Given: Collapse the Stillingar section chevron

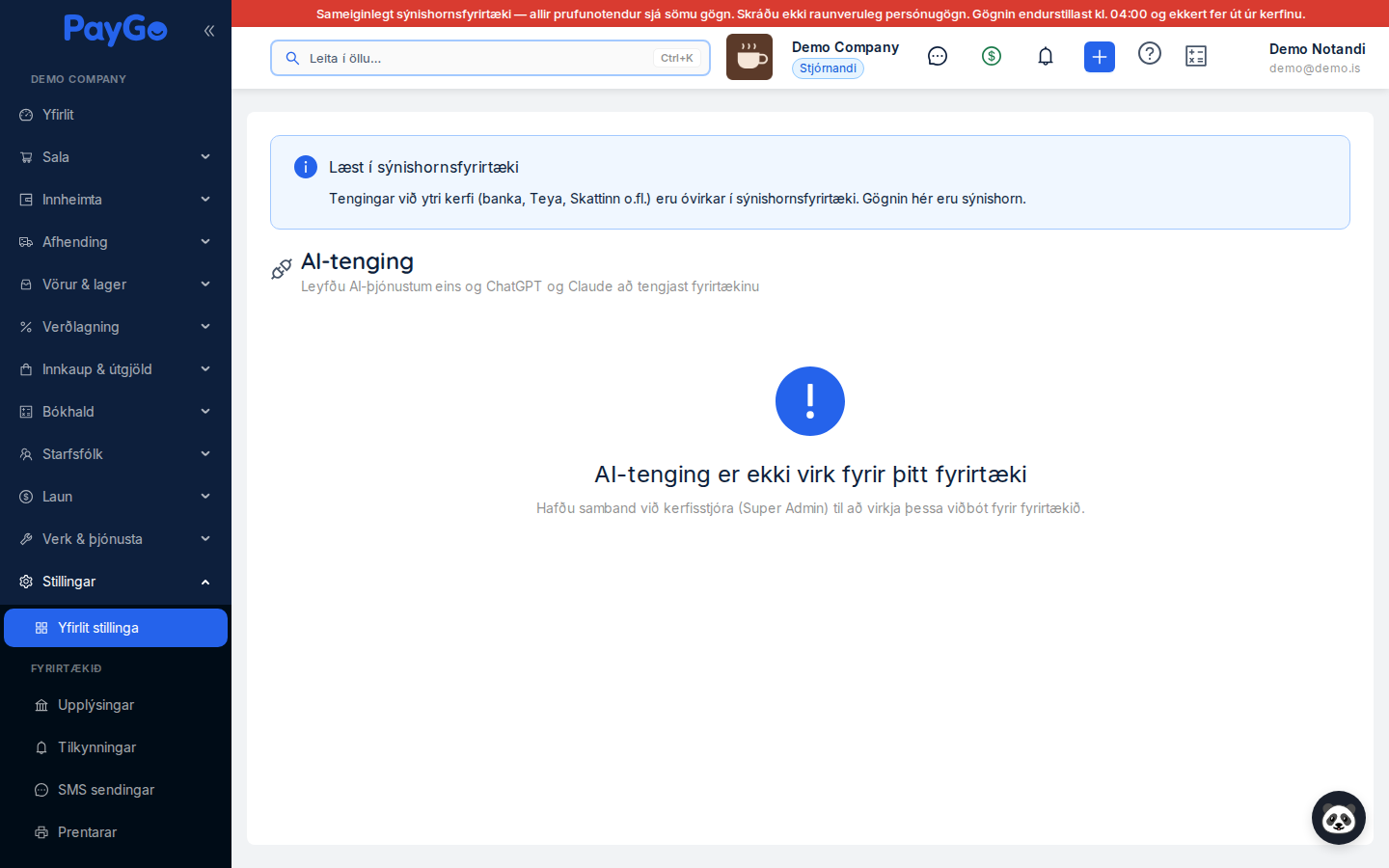Looking at the screenshot, I should (205, 582).
